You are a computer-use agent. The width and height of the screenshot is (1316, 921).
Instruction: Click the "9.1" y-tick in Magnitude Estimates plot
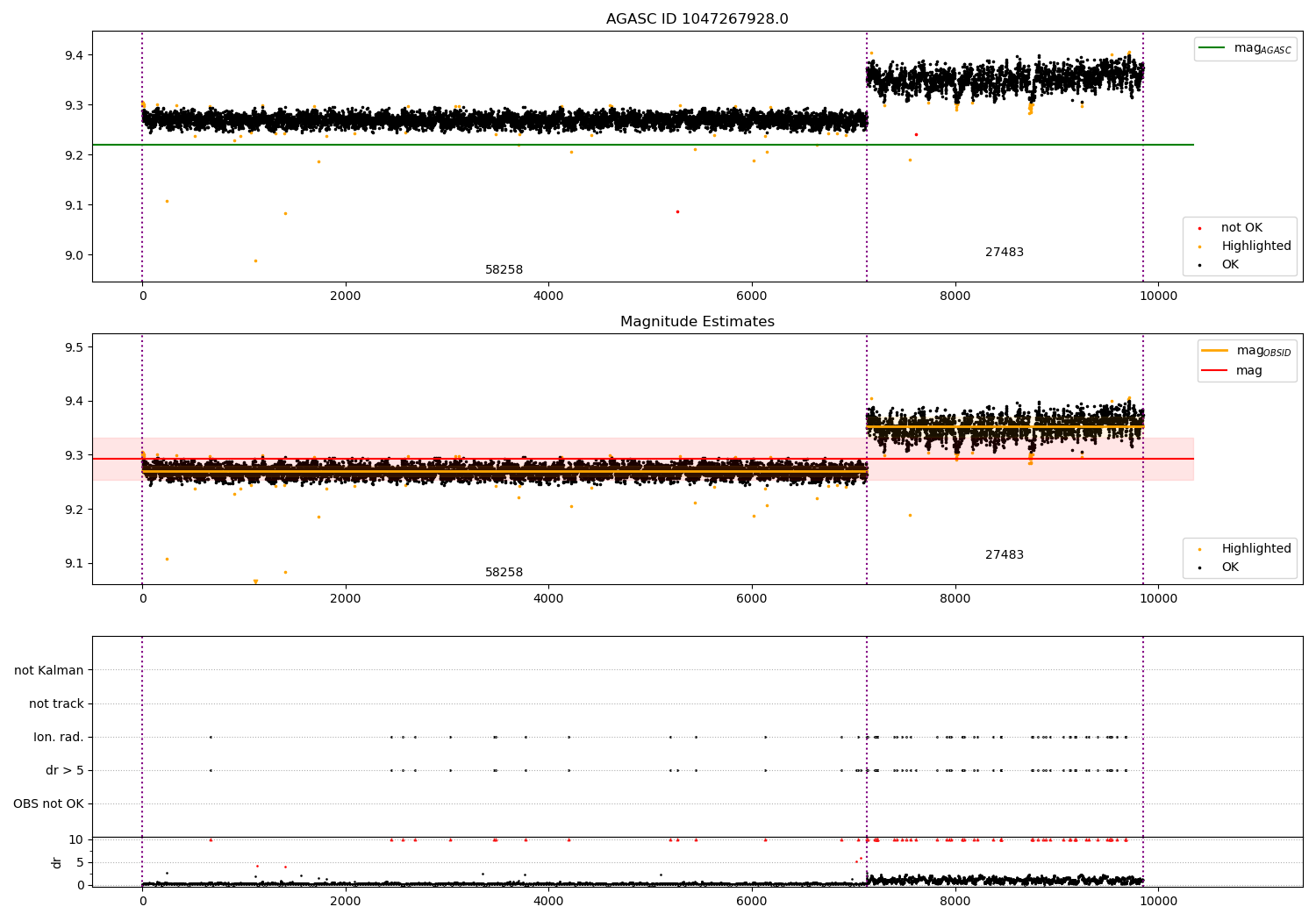75,564
